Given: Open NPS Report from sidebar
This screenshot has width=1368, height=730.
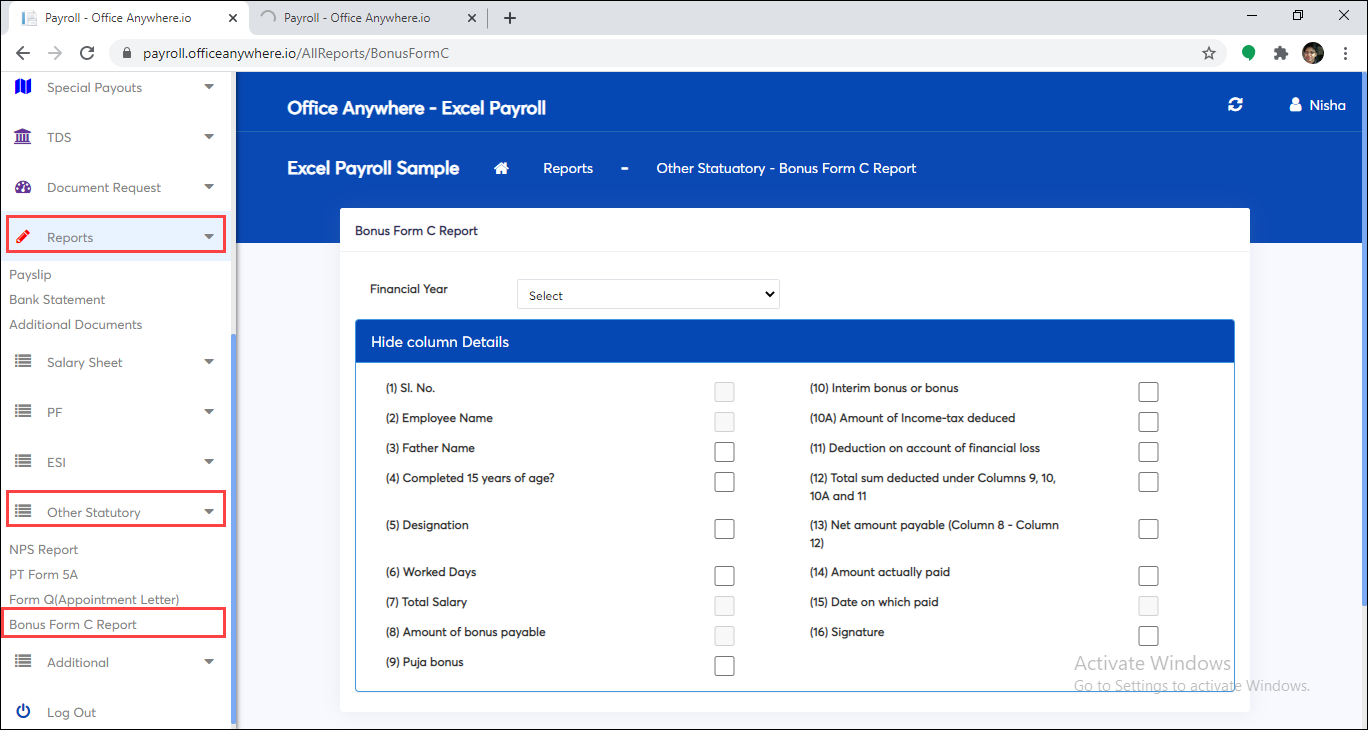Looking at the screenshot, I should [44, 549].
